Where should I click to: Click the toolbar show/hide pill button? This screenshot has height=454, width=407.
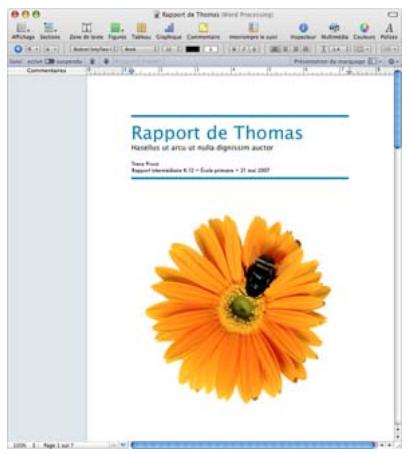pos(393,14)
